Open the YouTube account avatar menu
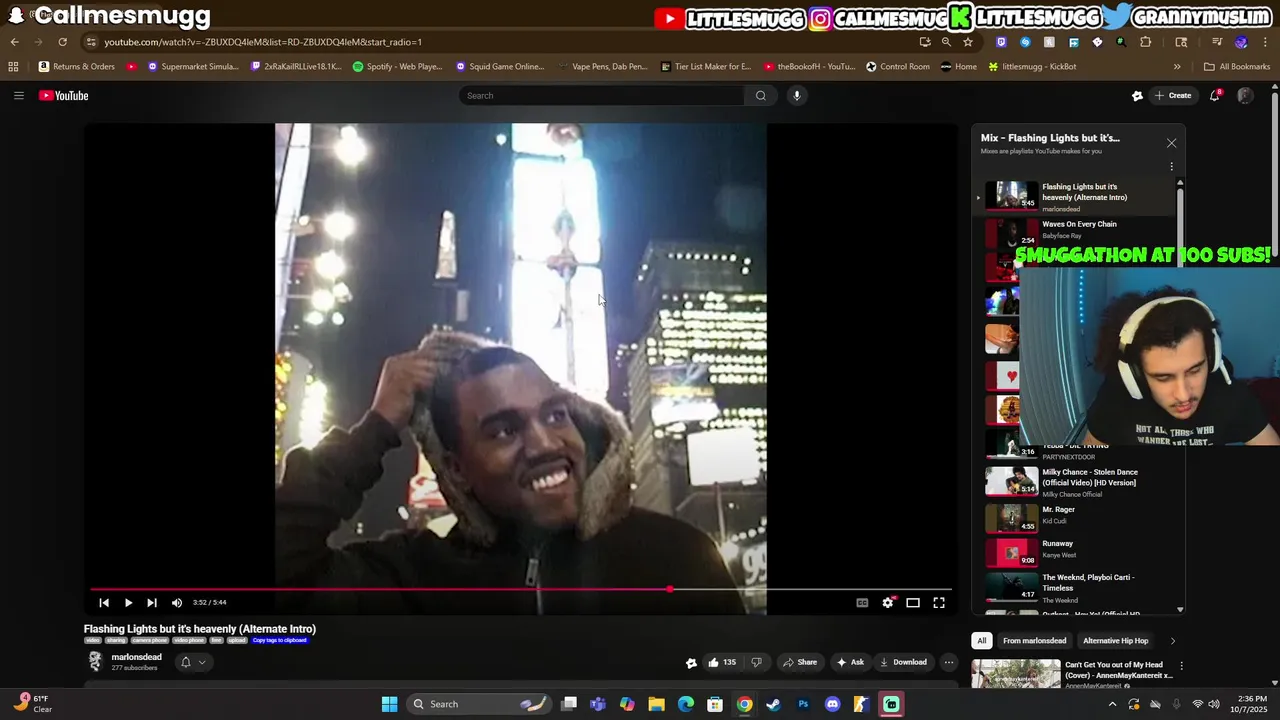This screenshot has width=1280, height=720. click(x=1245, y=96)
